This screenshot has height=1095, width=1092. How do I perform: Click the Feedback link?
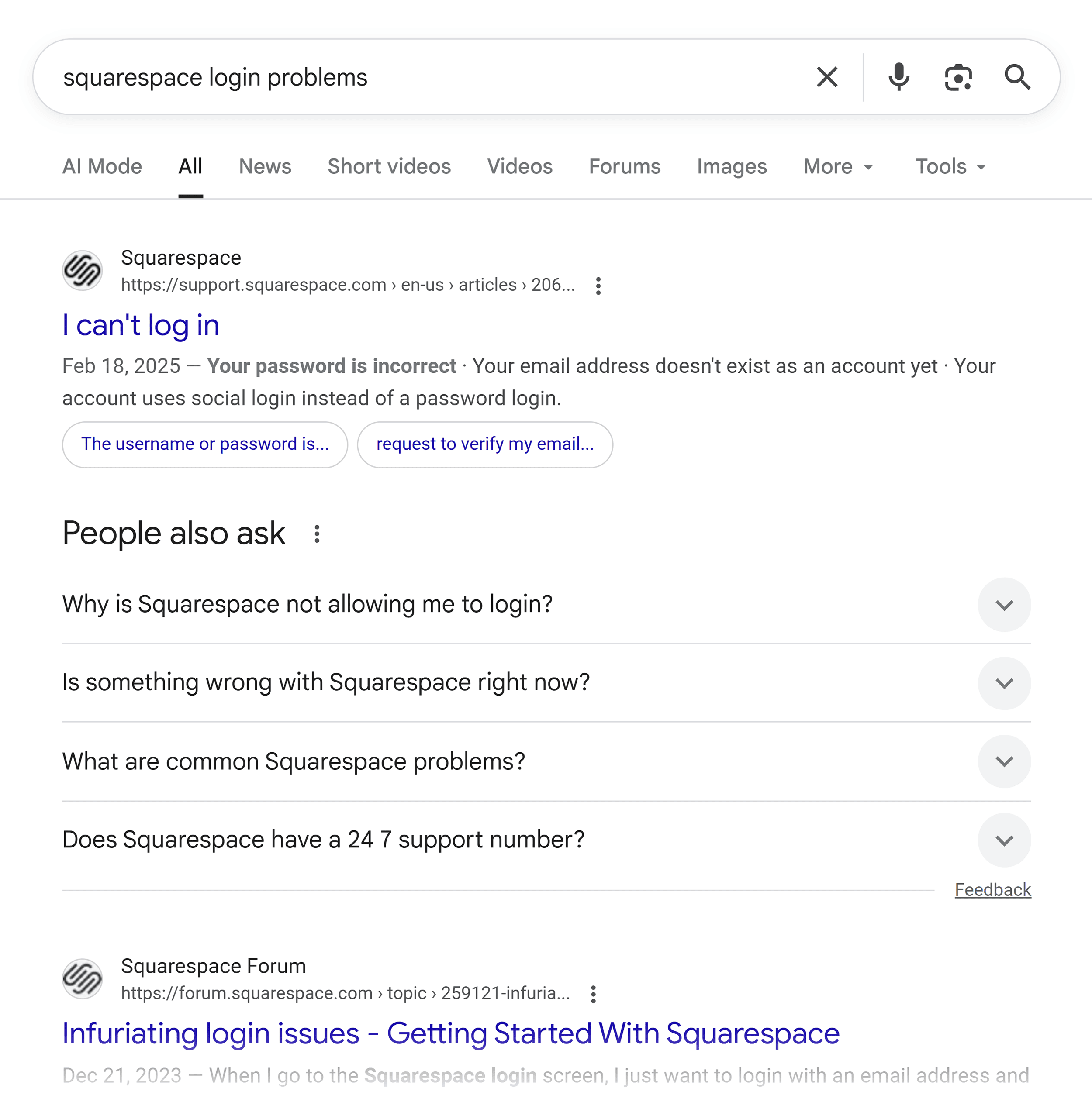(x=992, y=890)
